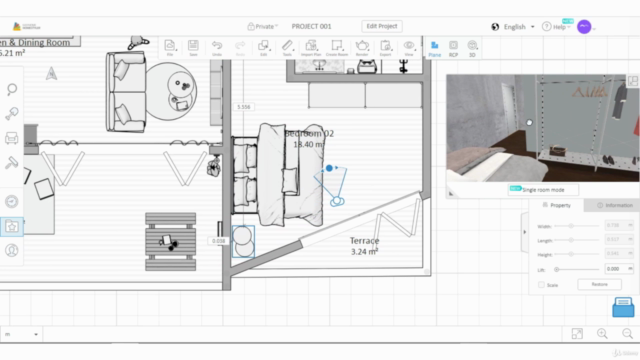Click the Undo arrow icon
The height and width of the screenshot is (360, 640).
pos(217,47)
